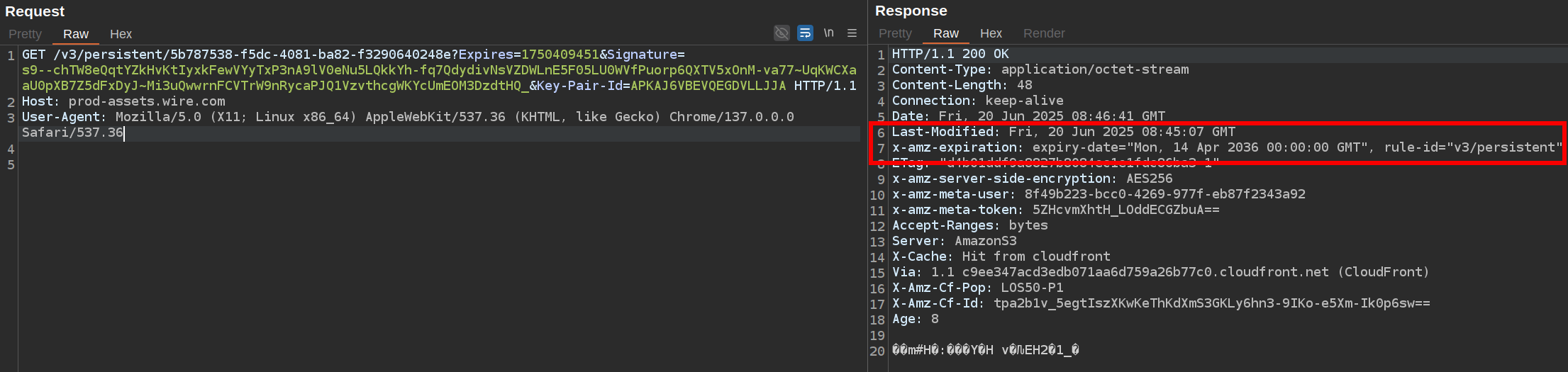Toggle the hidden-characters eye icon in Request
The image size is (1568, 372).
(782, 33)
